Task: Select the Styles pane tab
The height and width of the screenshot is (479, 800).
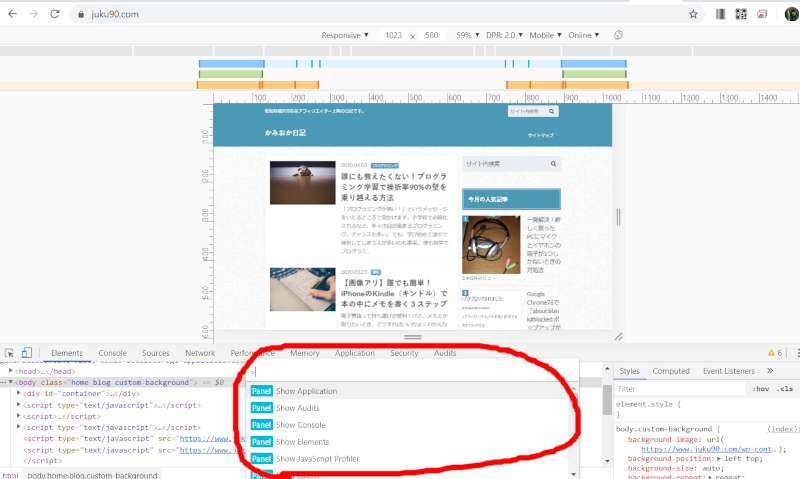Action: point(629,371)
